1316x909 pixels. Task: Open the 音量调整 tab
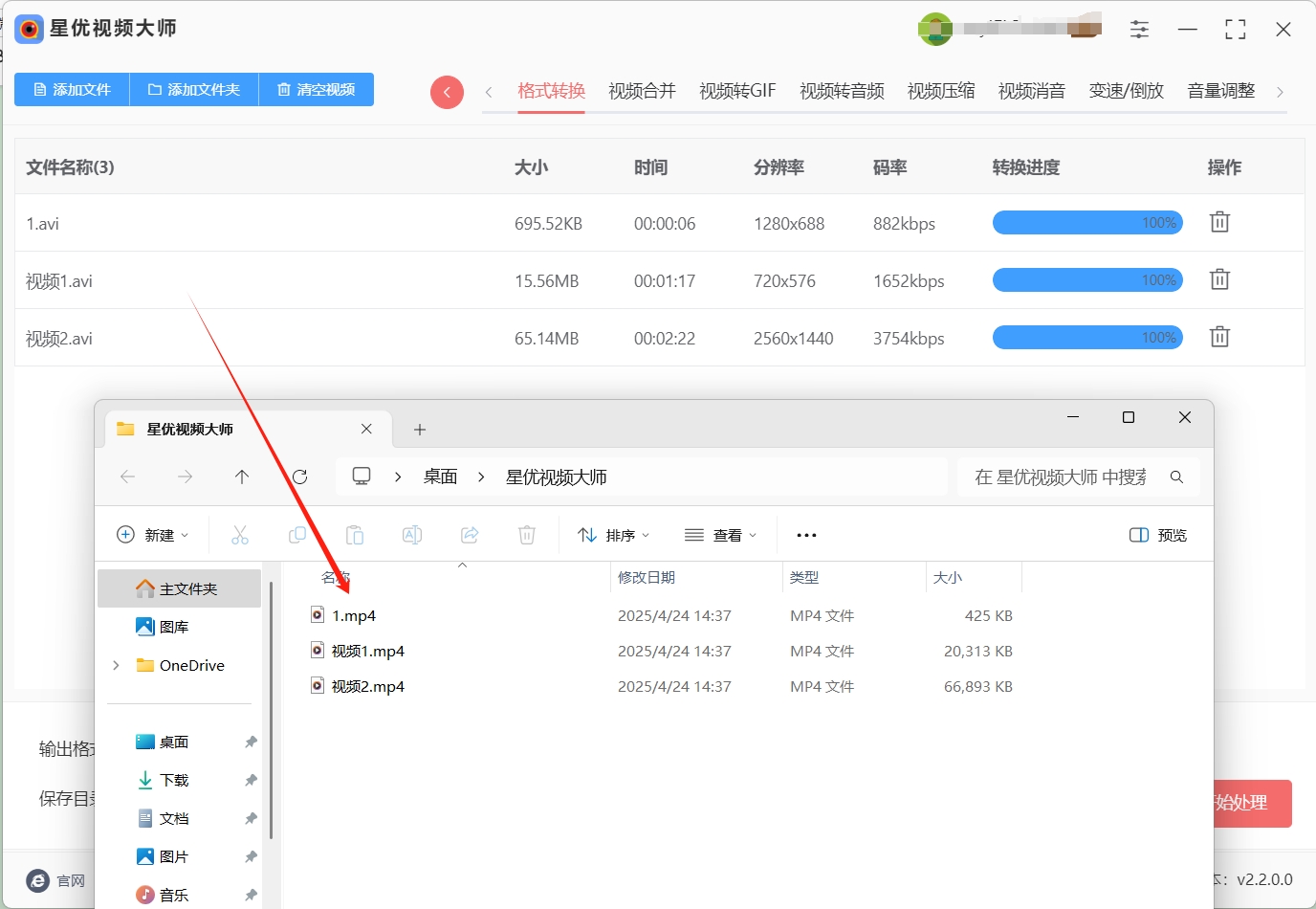(x=1221, y=91)
